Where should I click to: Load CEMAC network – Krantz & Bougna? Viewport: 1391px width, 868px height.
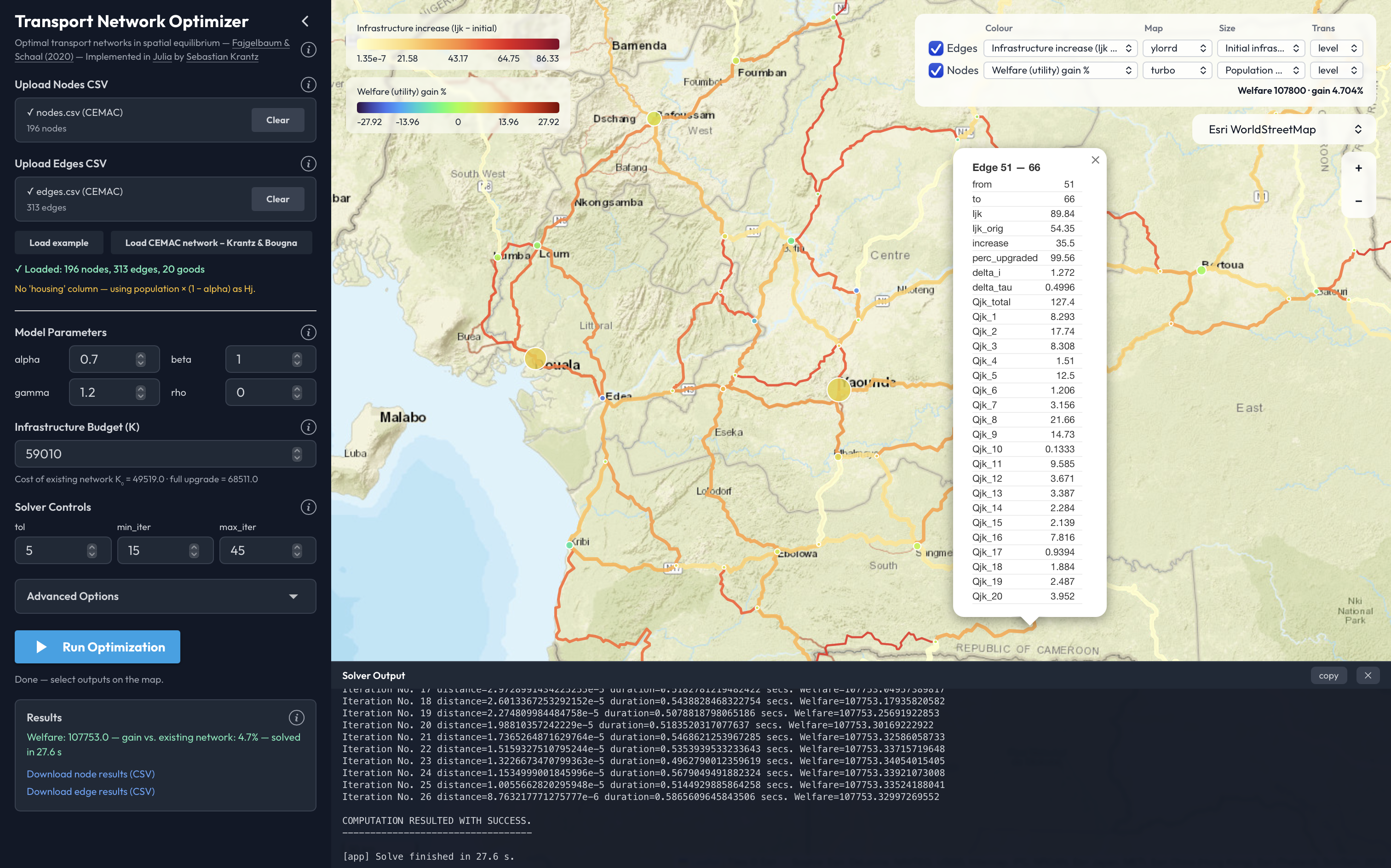pos(211,243)
